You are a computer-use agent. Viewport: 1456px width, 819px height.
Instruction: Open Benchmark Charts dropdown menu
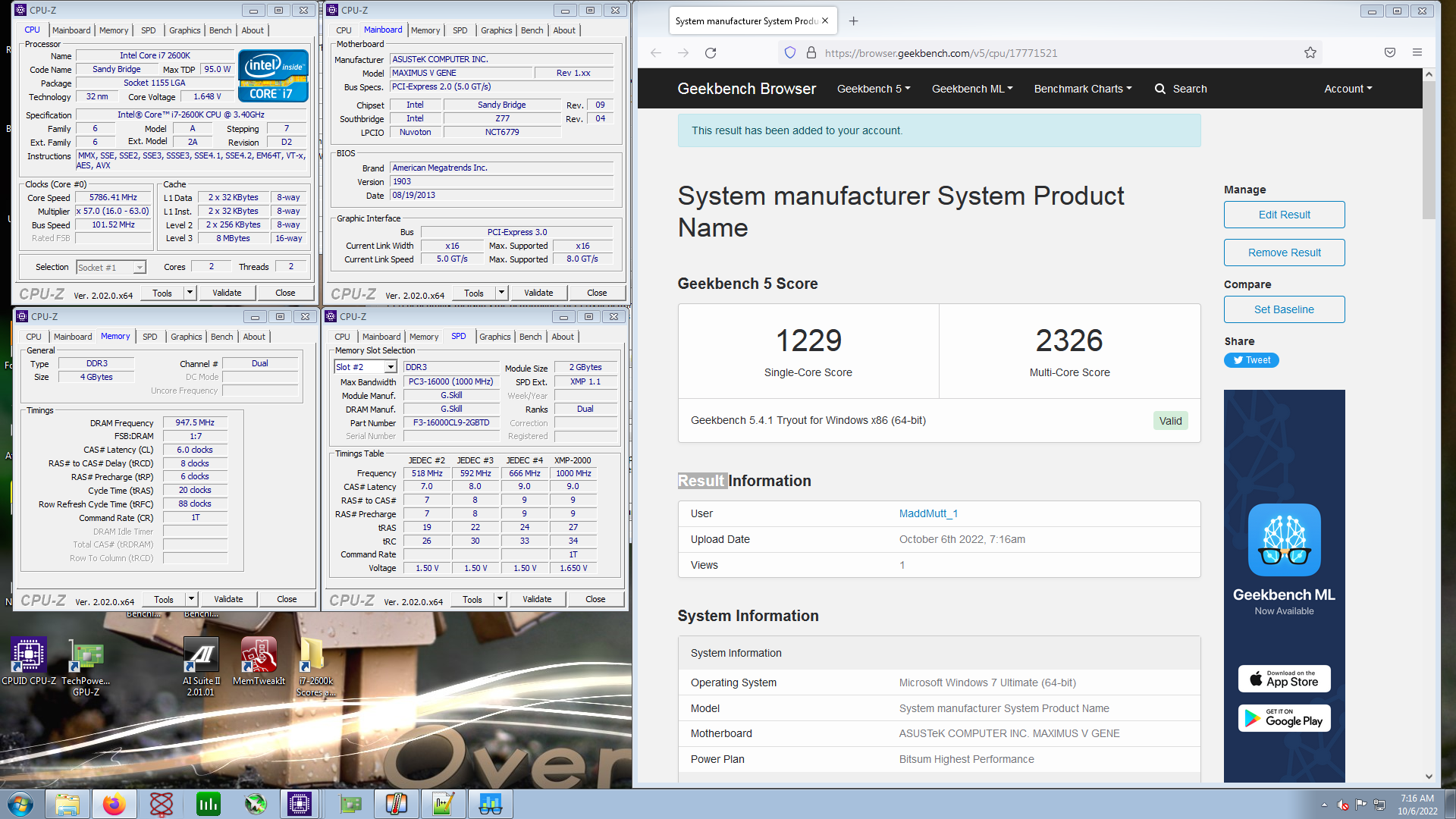point(1083,89)
